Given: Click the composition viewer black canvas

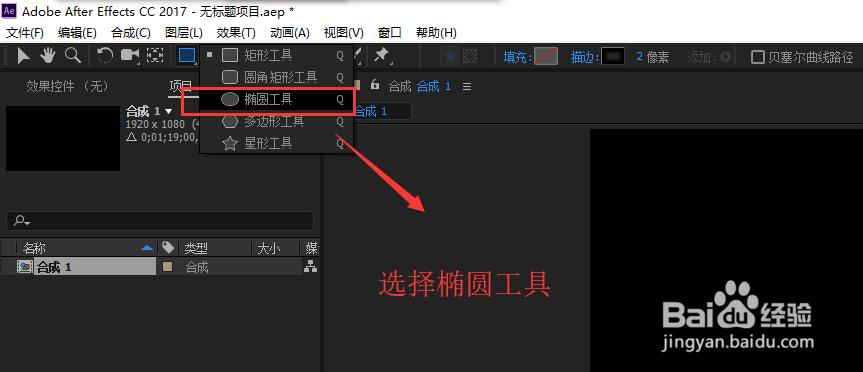Looking at the screenshot, I should tap(727, 250).
